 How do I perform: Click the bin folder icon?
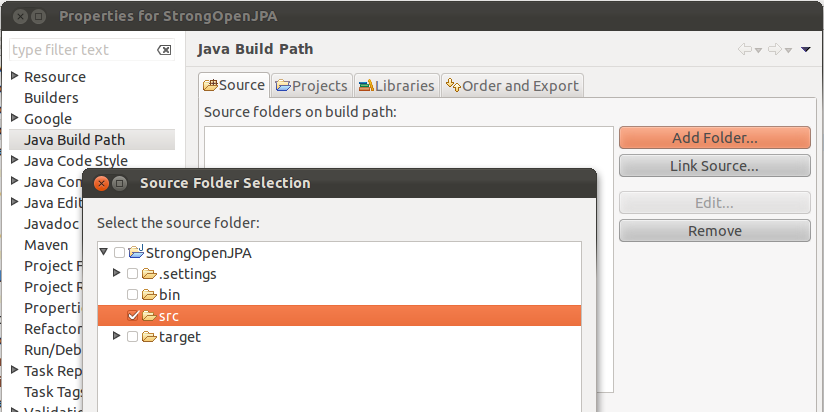coord(150,295)
